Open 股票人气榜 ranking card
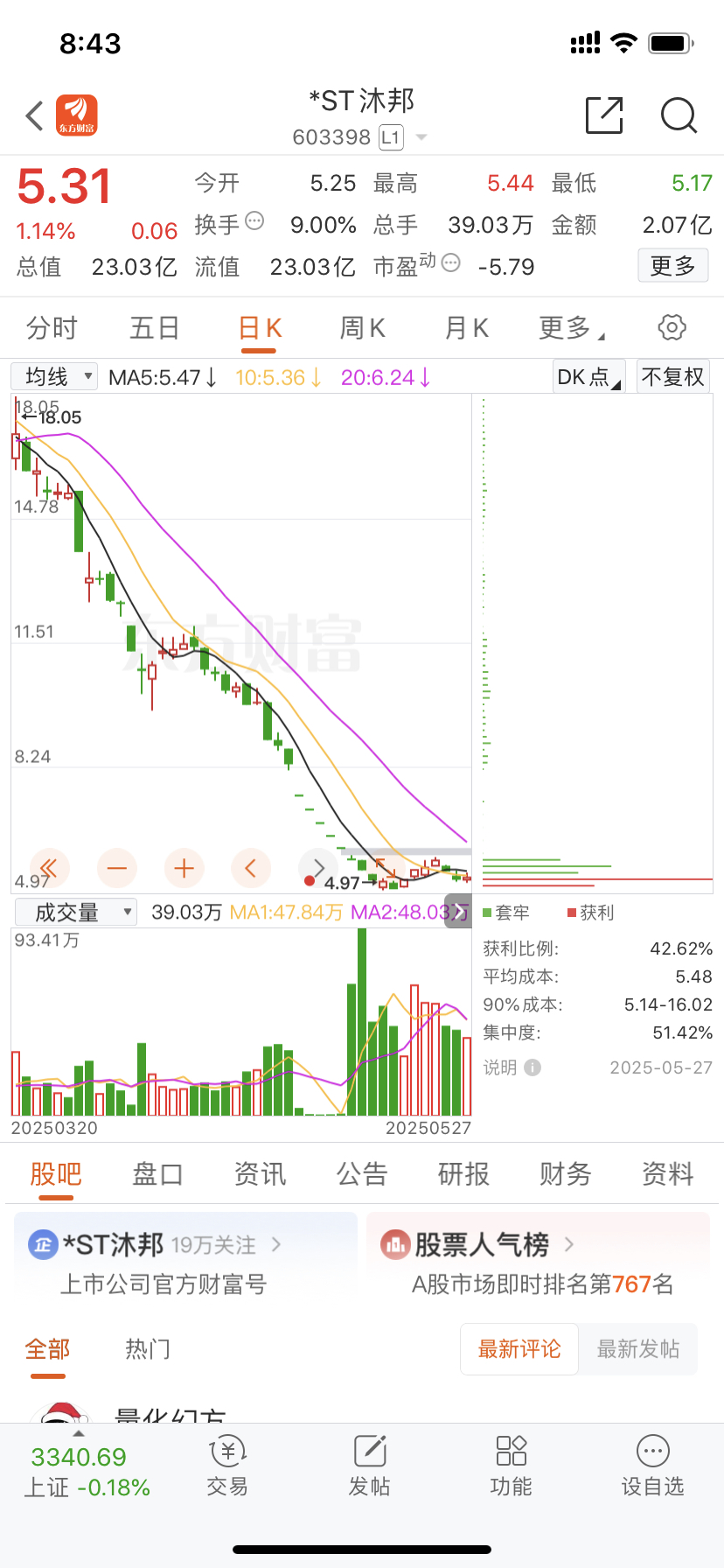 539,1262
